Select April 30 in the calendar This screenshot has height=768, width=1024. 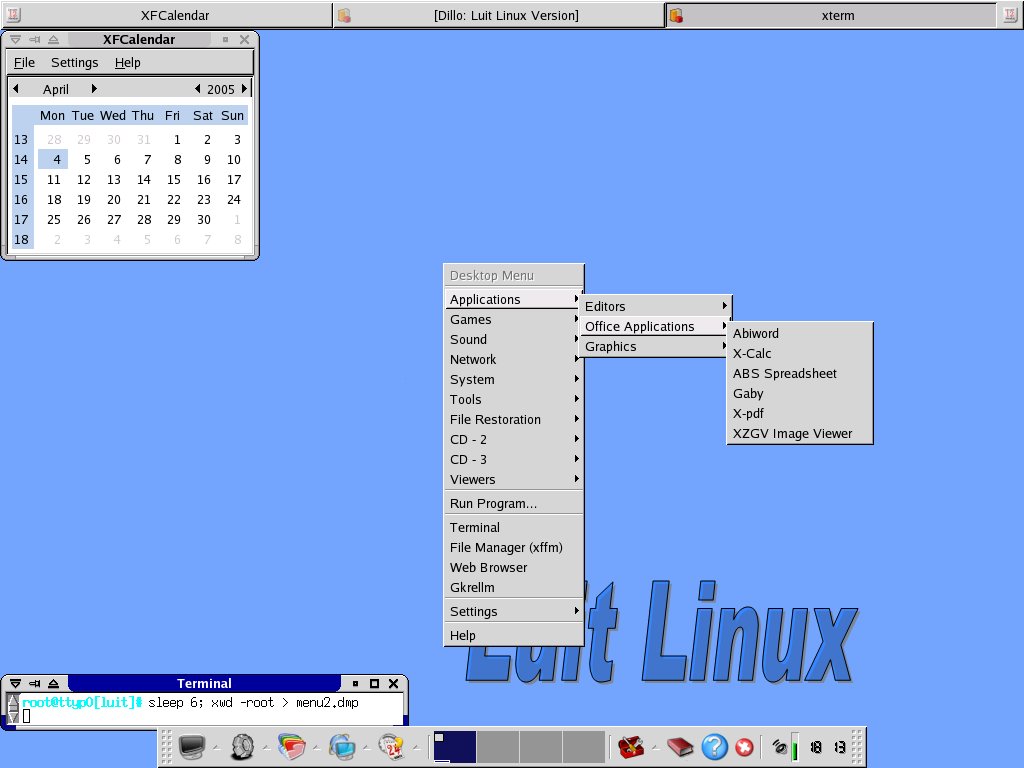point(204,219)
